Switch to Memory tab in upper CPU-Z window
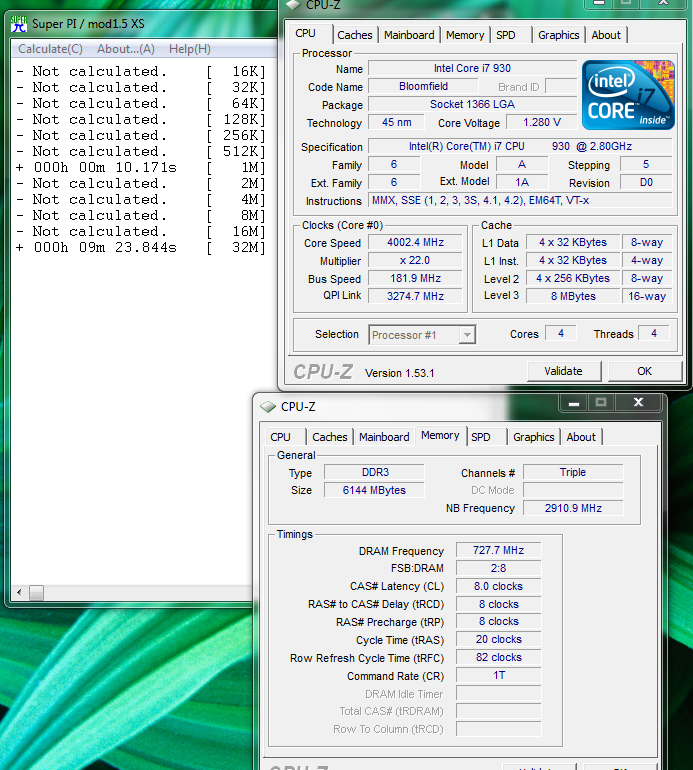This screenshot has width=693, height=770. tap(465, 35)
